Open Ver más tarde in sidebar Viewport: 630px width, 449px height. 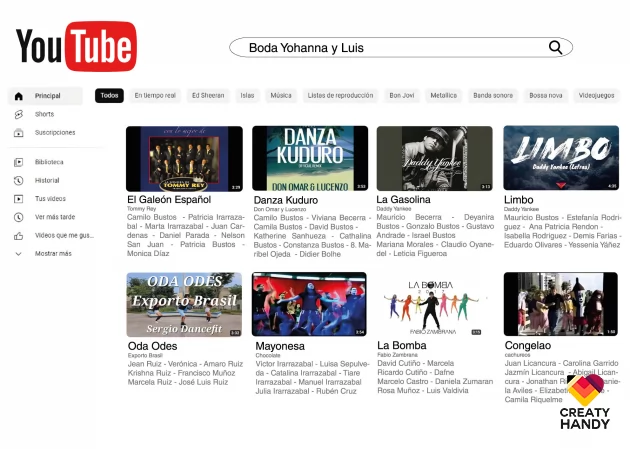click(x=55, y=217)
